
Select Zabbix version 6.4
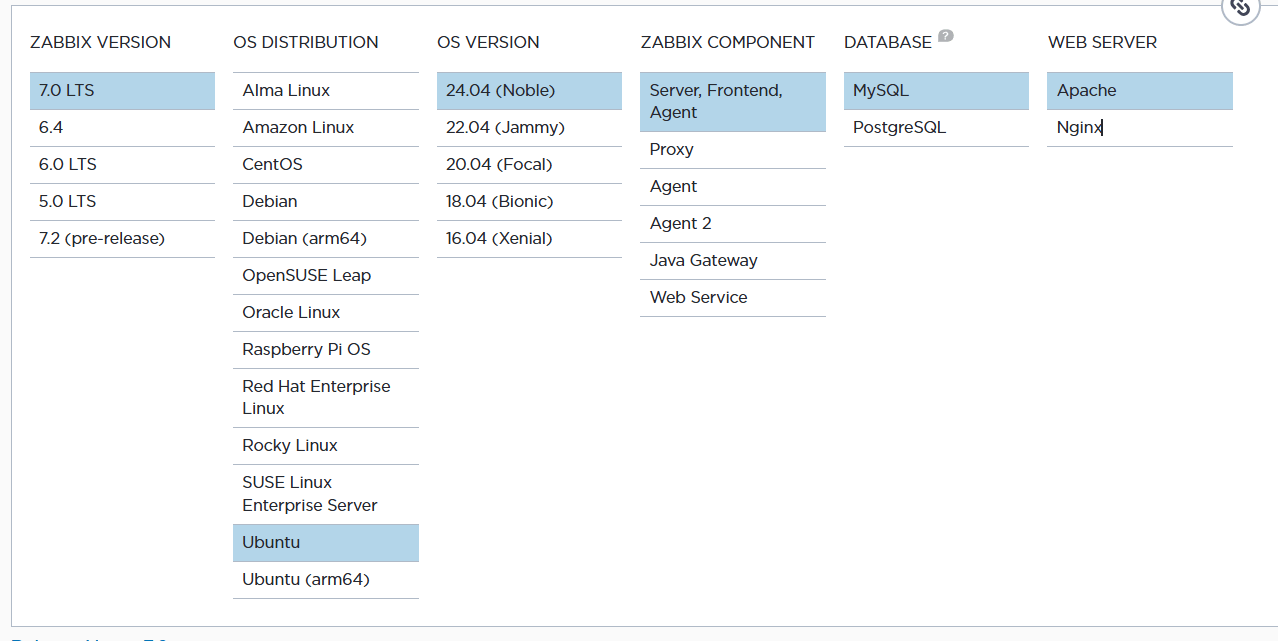122,128
